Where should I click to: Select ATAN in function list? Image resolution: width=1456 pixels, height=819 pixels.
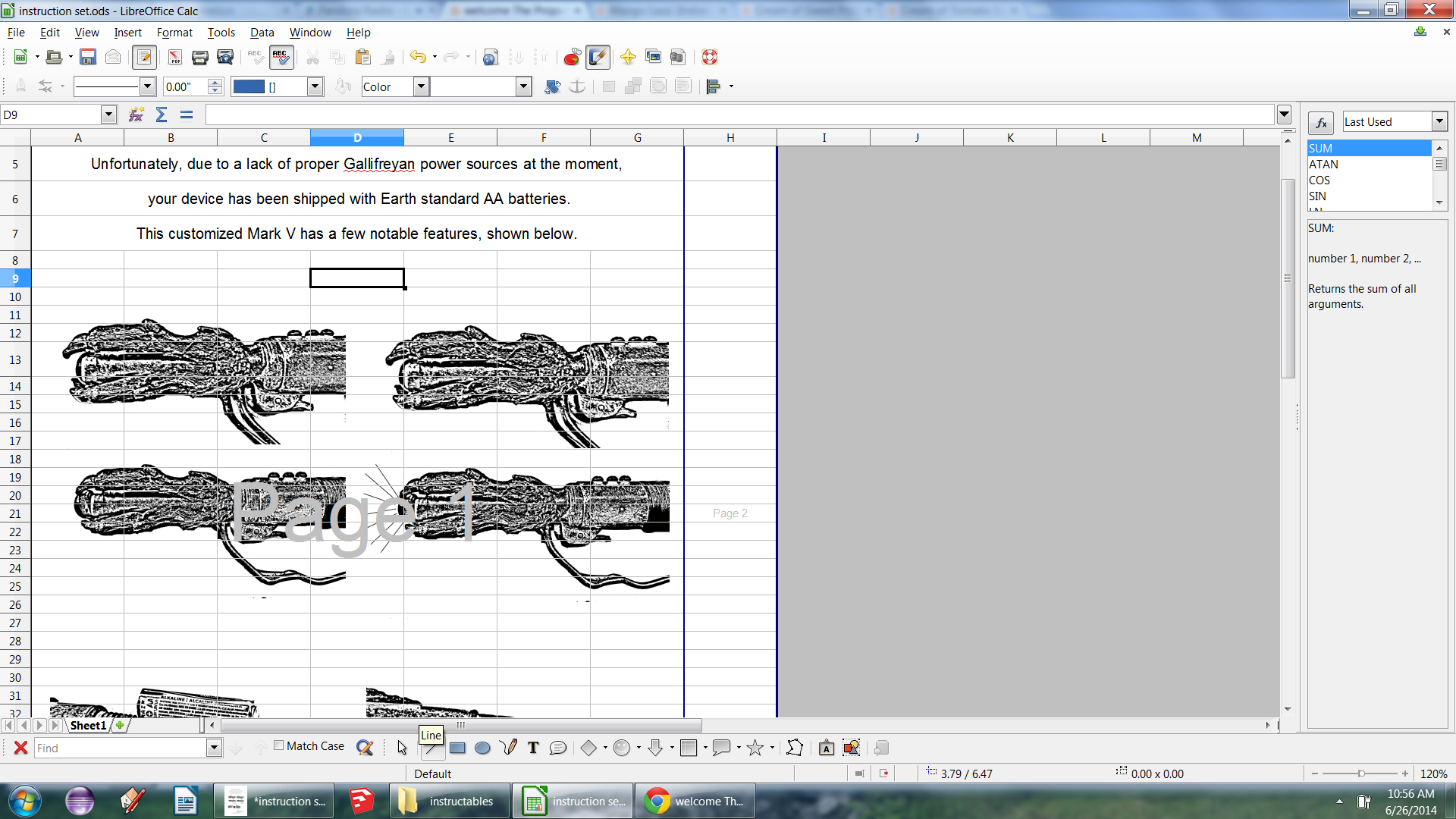tap(1324, 165)
